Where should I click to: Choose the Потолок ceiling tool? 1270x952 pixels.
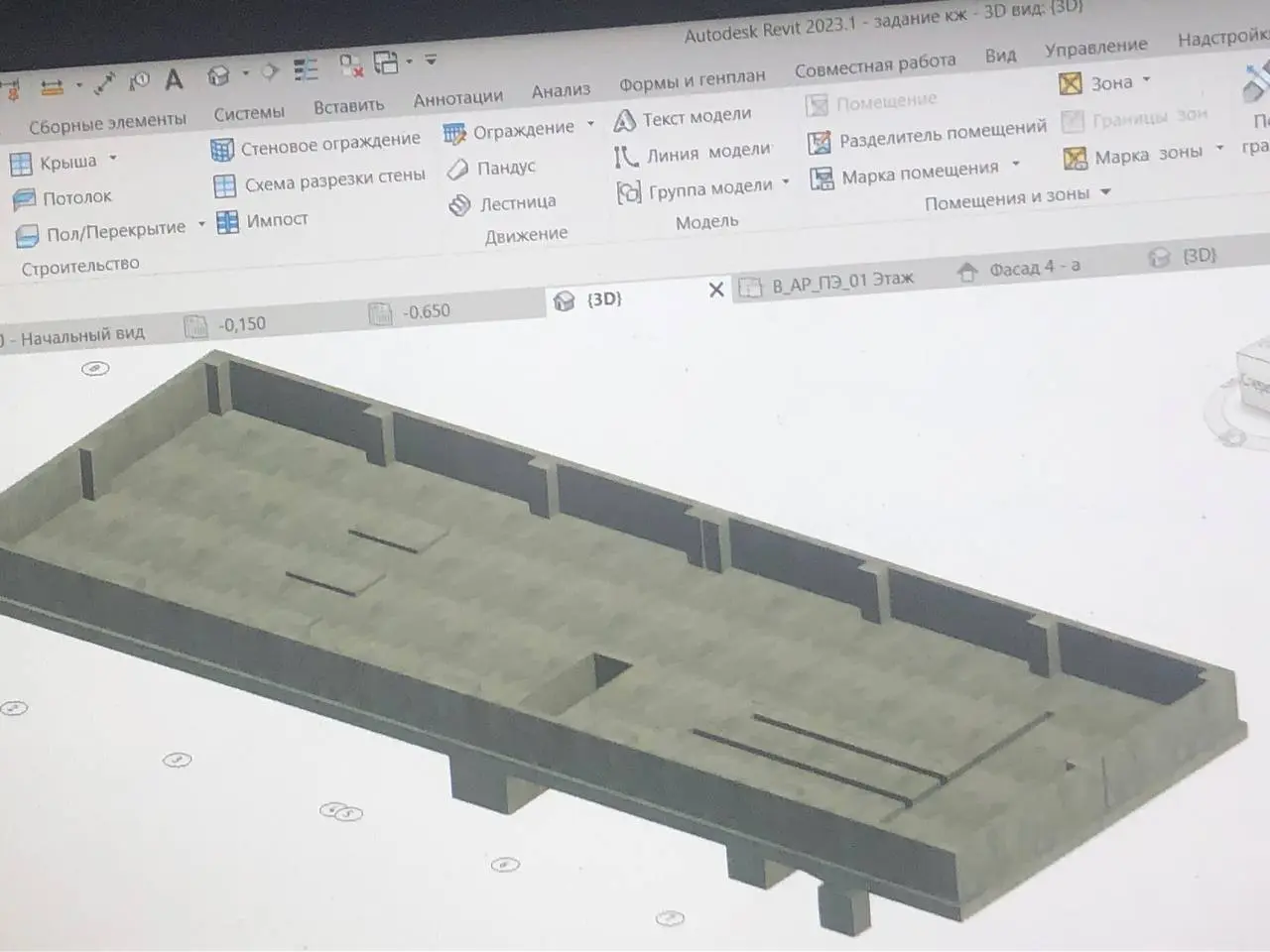63,198
